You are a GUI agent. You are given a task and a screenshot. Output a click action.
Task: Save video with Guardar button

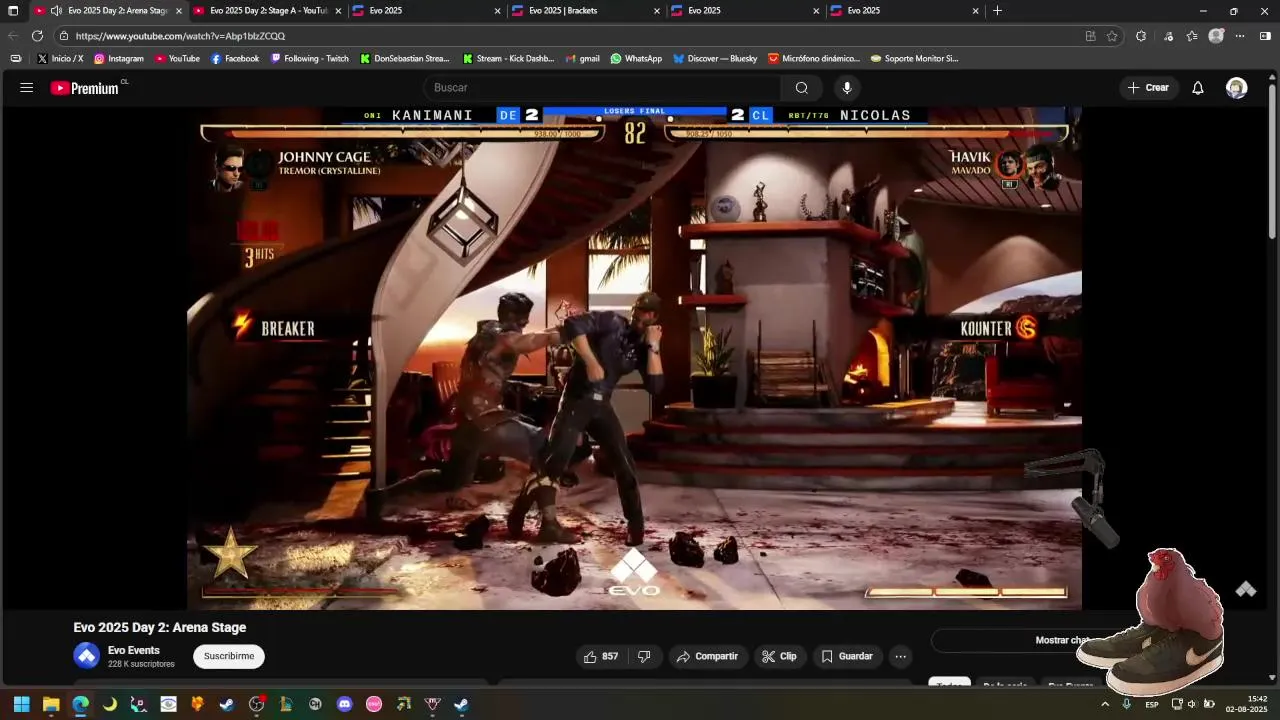coord(847,657)
